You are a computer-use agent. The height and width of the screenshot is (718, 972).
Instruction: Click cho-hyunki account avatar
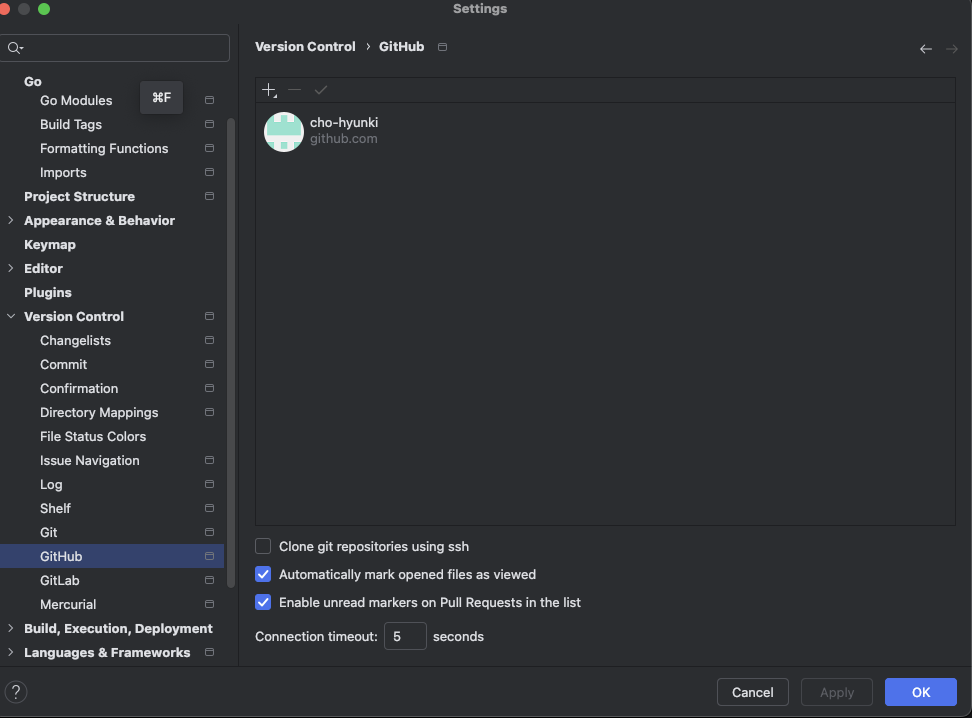click(x=284, y=131)
